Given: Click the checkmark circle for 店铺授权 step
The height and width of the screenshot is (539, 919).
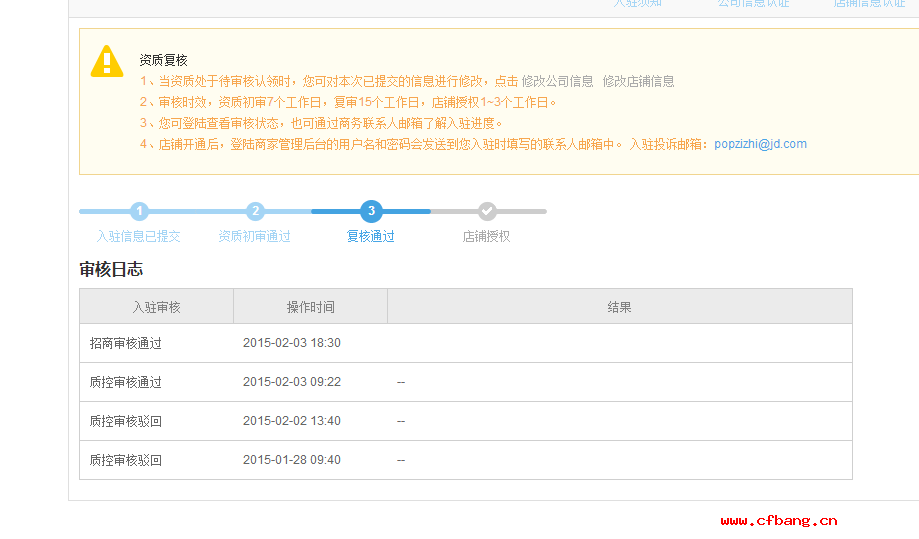Looking at the screenshot, I should [487, 211].
